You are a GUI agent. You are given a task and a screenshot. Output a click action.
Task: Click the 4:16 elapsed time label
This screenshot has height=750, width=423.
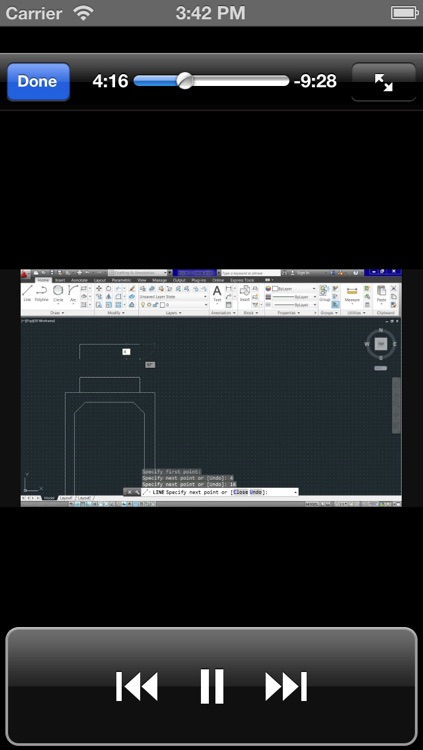point(110,81)
